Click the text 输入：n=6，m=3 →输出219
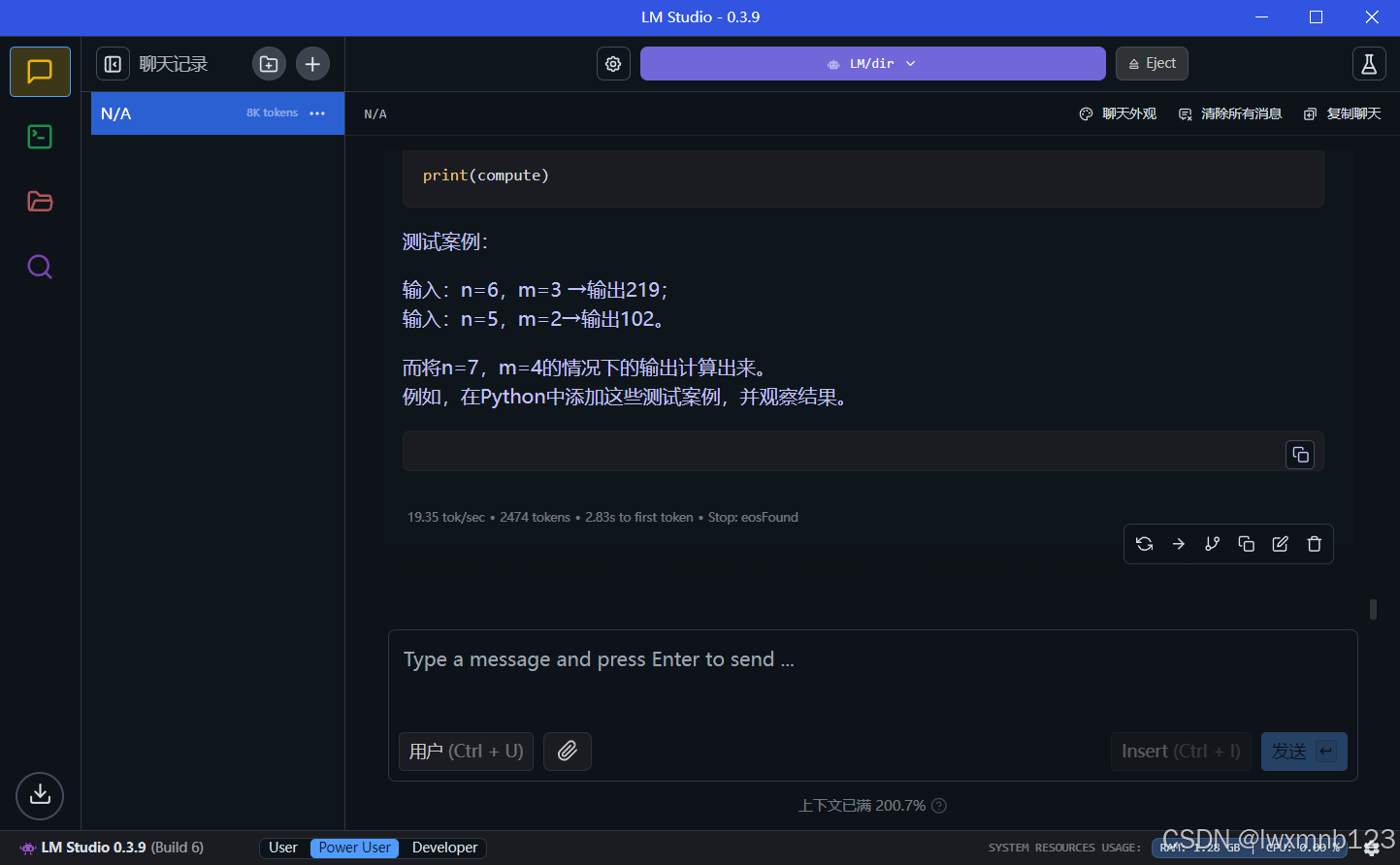The height and width of the screenshot is (865, 1400). [x=536, y=290]
